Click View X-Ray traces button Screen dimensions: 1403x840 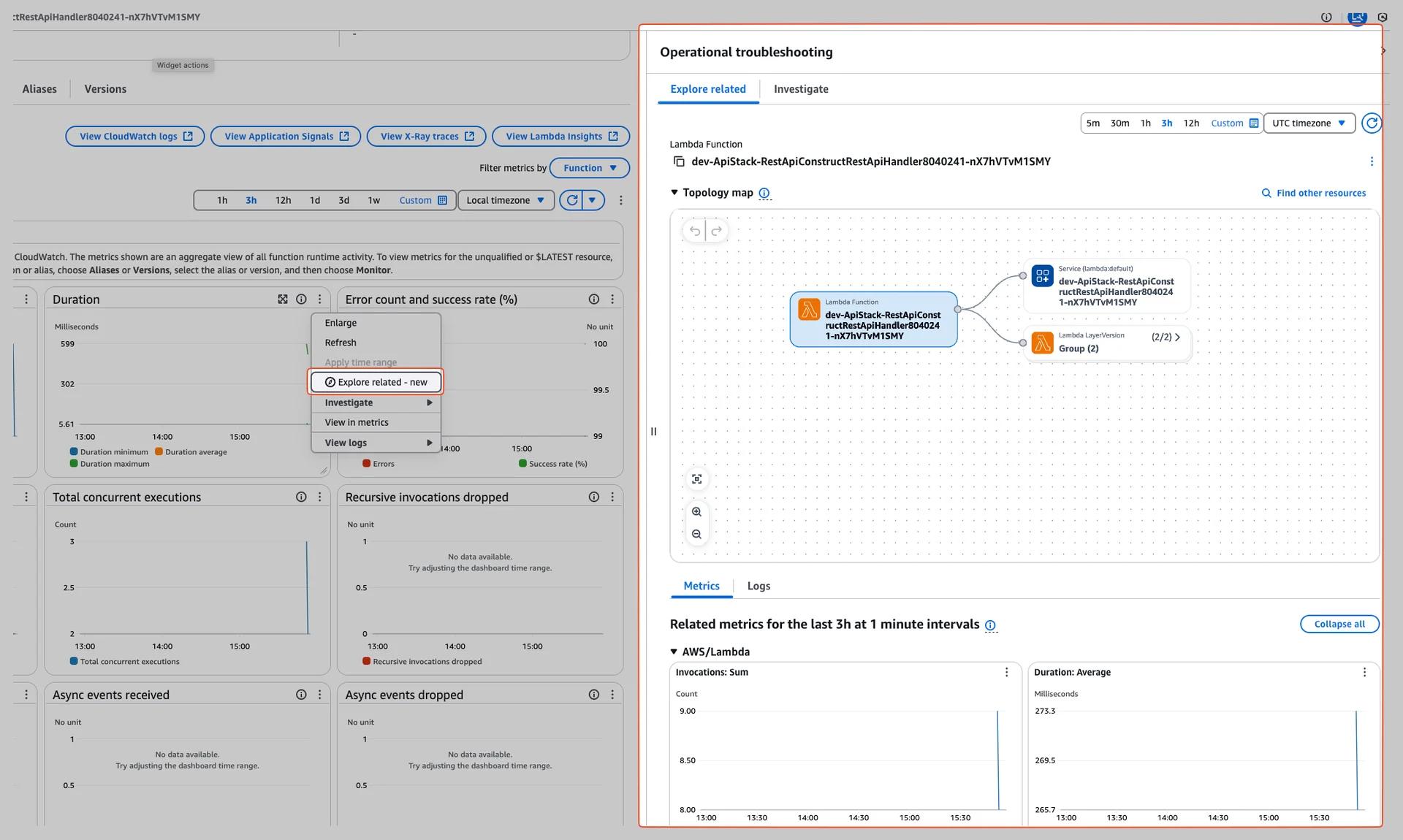point(426,137)
